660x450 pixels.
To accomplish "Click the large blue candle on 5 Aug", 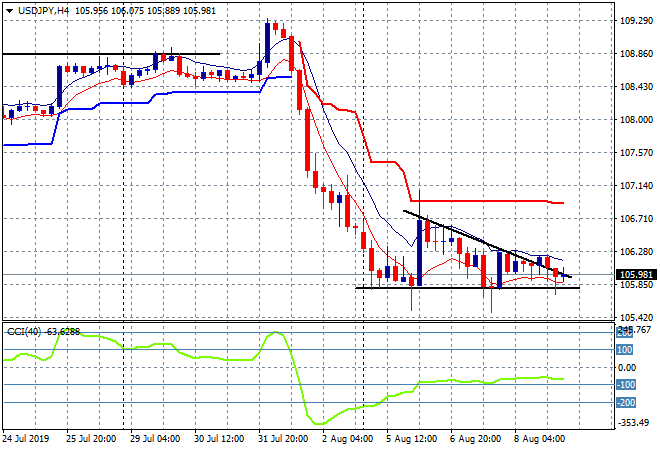I will [419, 252].
